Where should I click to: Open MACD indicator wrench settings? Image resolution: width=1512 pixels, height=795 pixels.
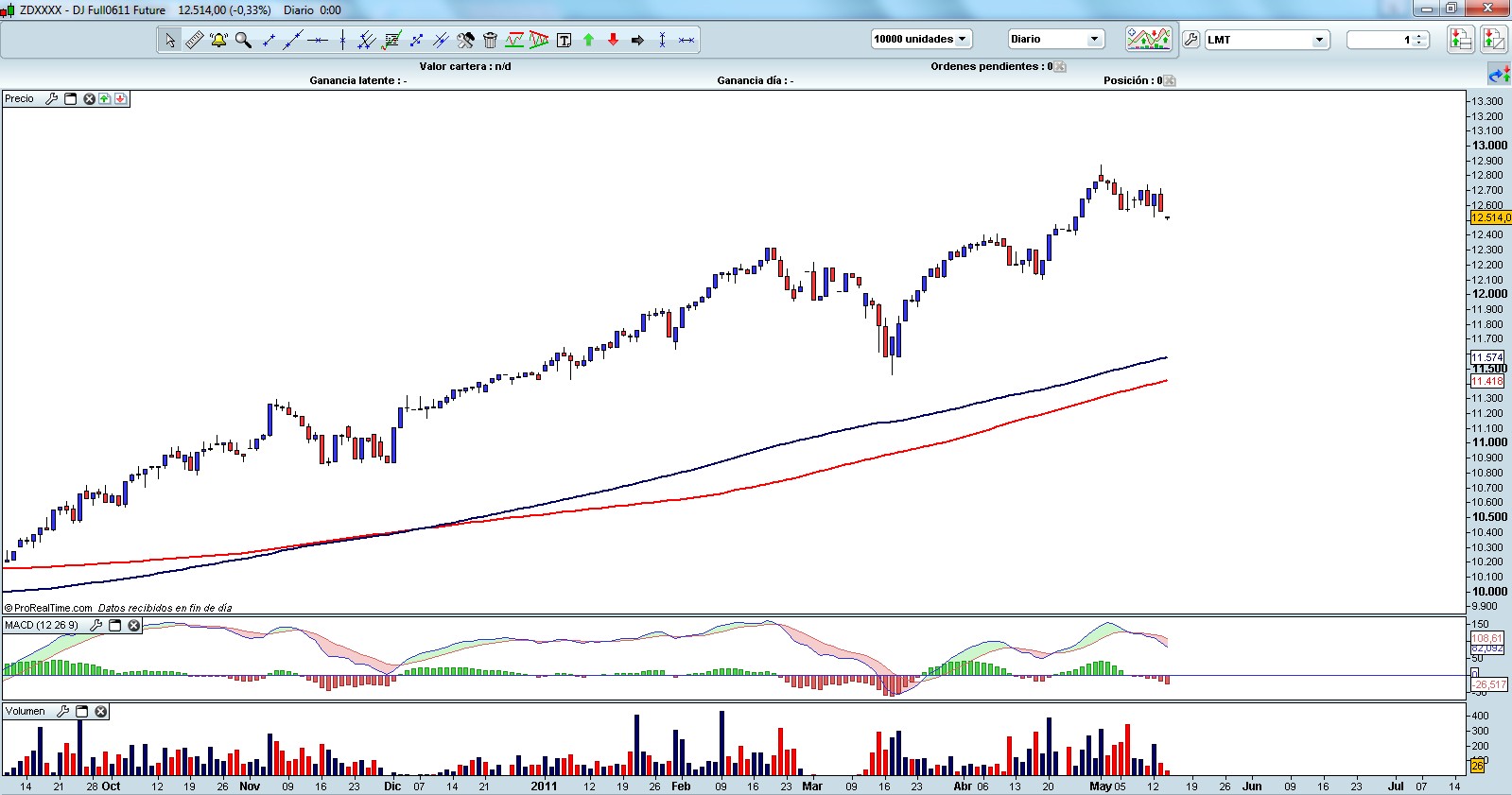click(x=96, y=626)
